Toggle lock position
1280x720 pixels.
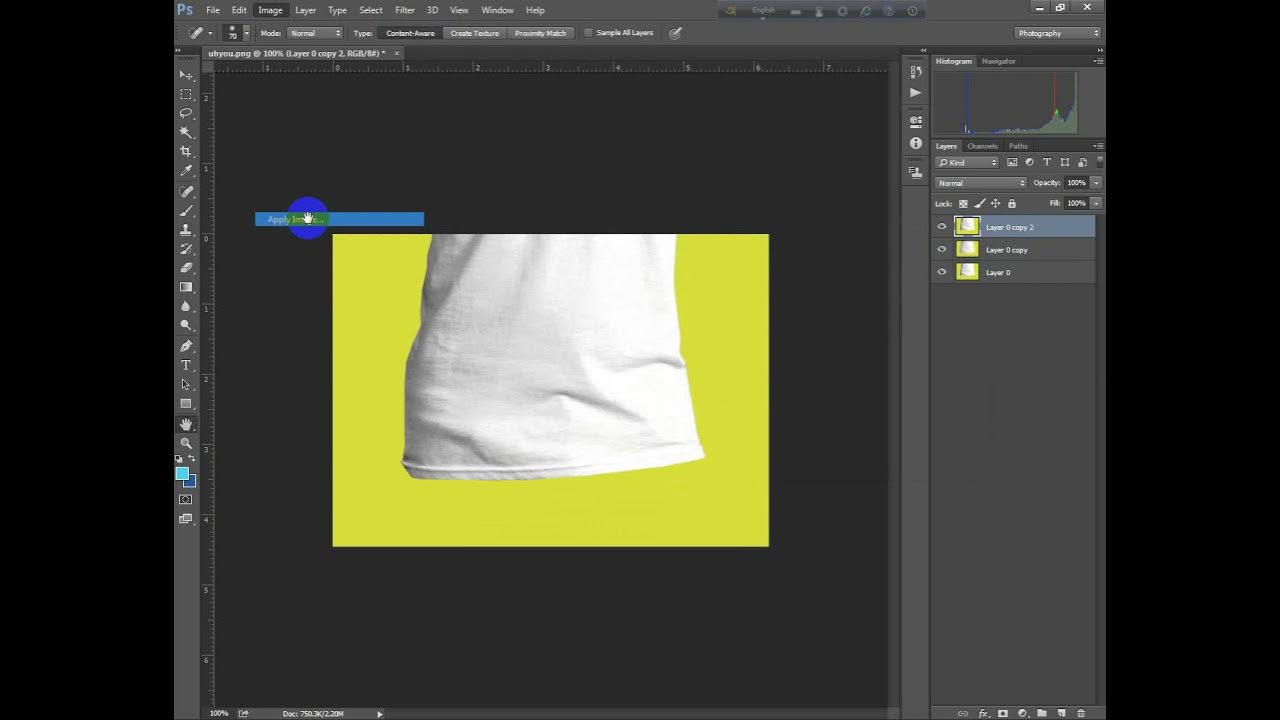pyautogui.click(x=995, y=203)
